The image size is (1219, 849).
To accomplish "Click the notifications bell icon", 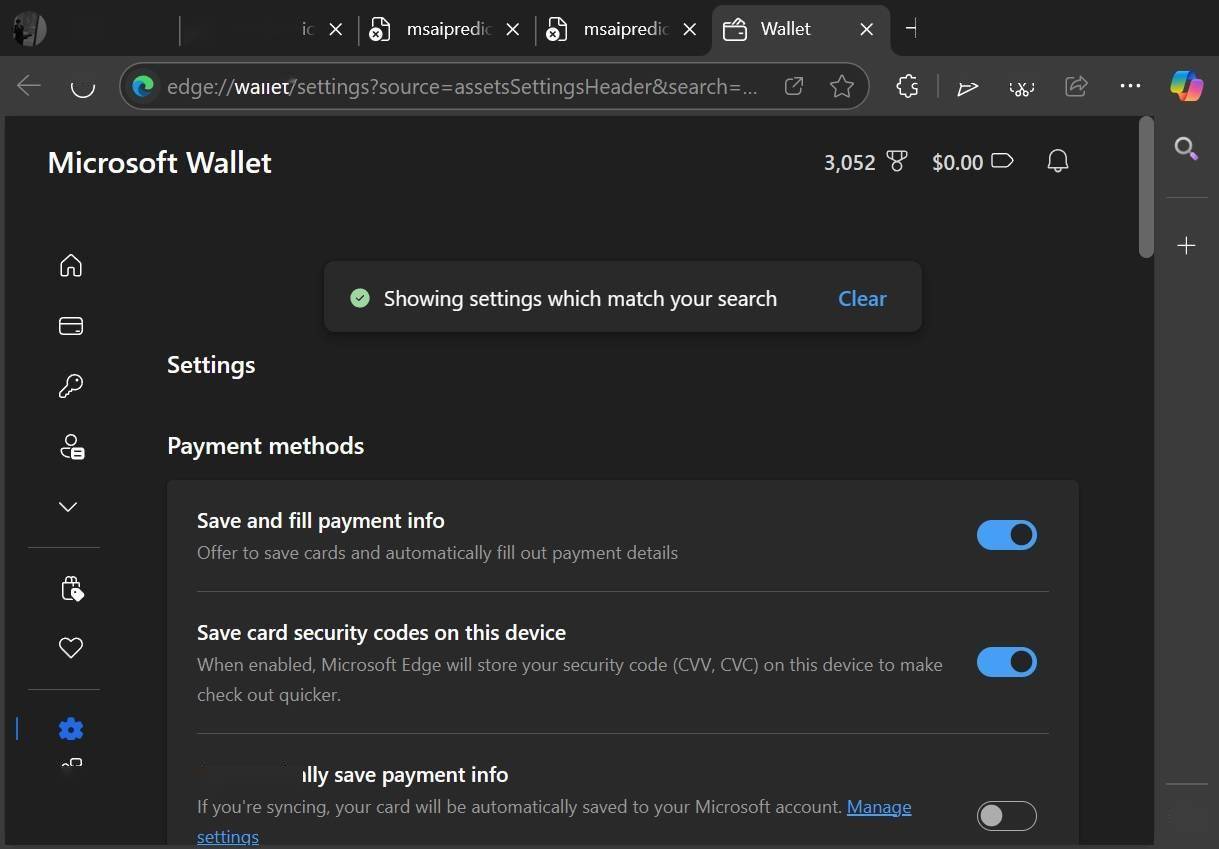I will click(x=1057, y=161).
